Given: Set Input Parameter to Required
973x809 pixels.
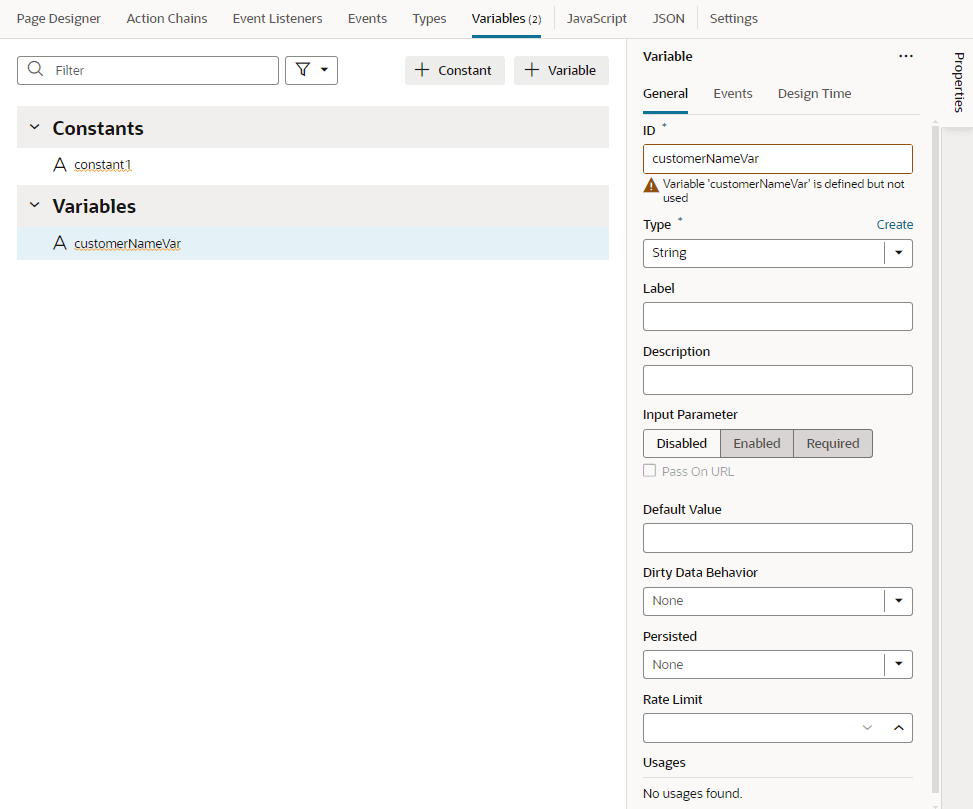Looking at the screenshot, I should click(832, 443).
